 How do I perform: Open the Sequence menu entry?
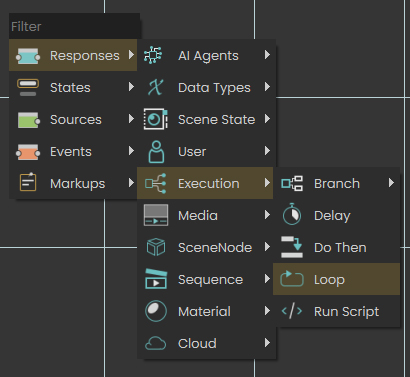point(206,279)
